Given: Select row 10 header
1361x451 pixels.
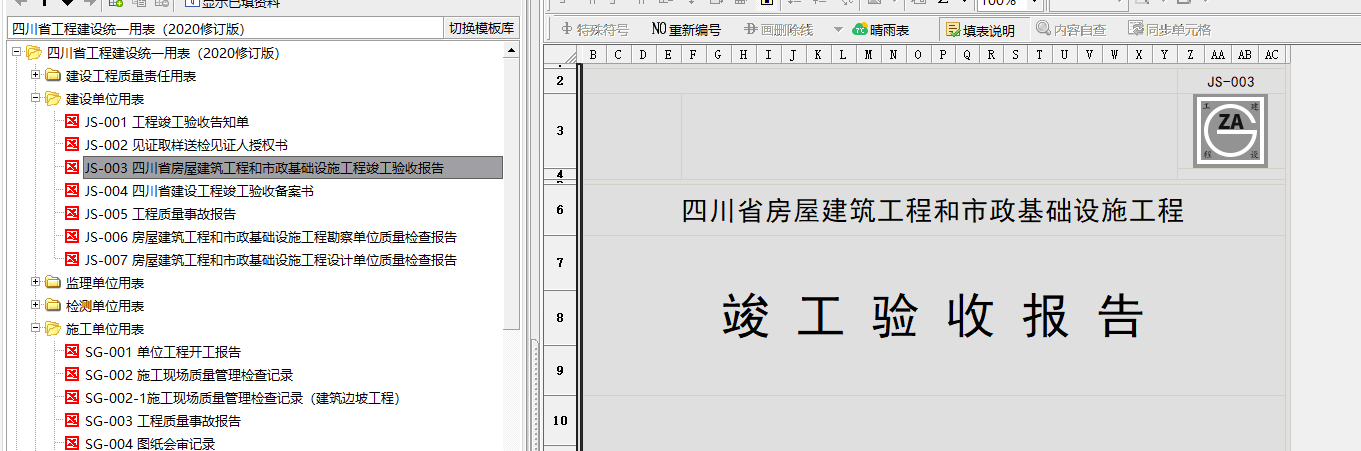Looking at the screenshot, I should click(x=560, y=421).
